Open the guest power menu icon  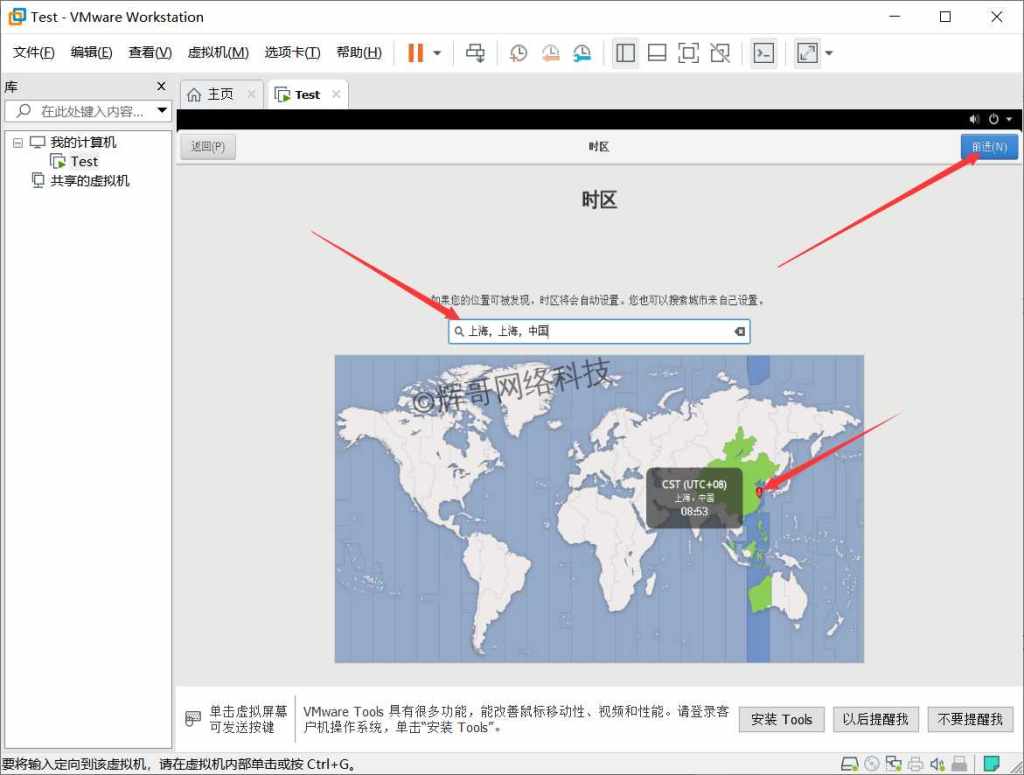point(993,119)
